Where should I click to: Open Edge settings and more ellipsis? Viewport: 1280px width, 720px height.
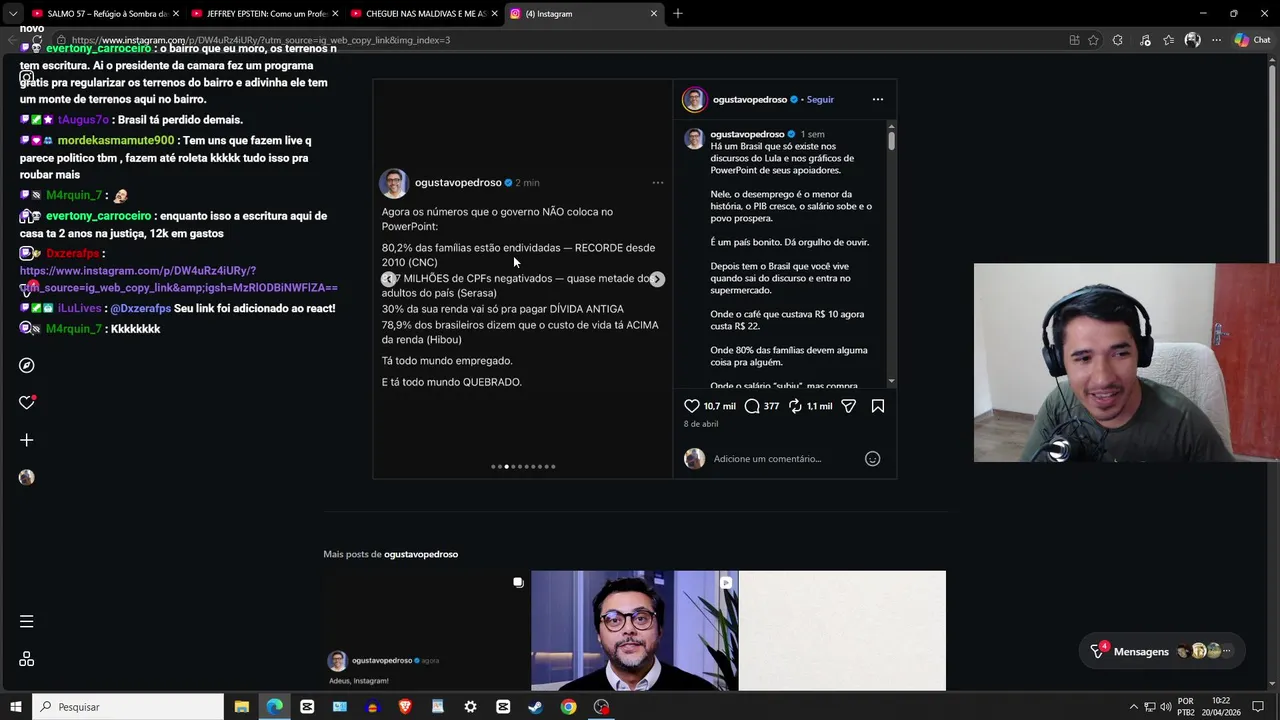pyautogui.click(x=1216, y=40)
